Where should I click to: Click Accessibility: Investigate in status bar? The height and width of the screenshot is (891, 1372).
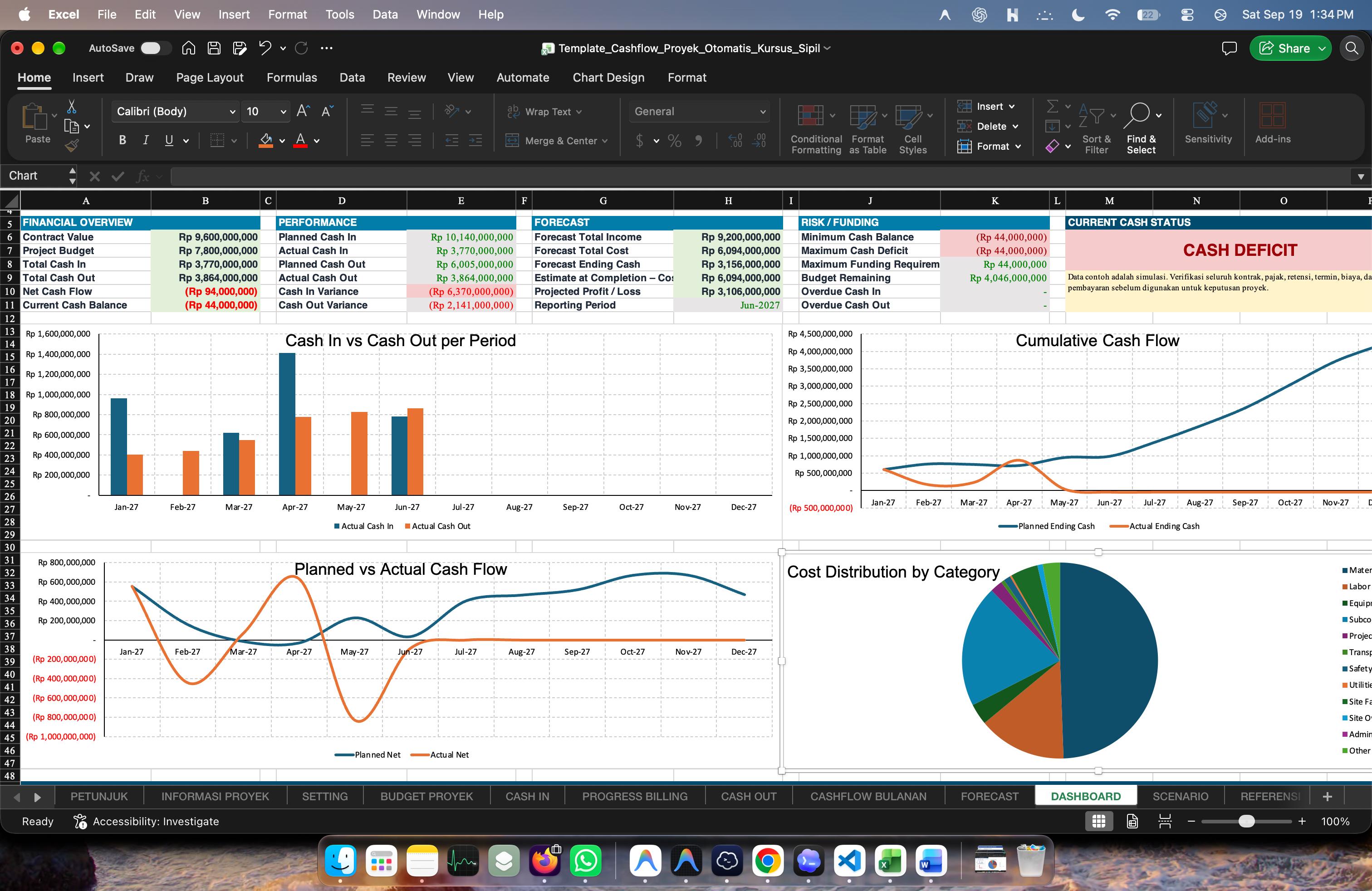147,821
